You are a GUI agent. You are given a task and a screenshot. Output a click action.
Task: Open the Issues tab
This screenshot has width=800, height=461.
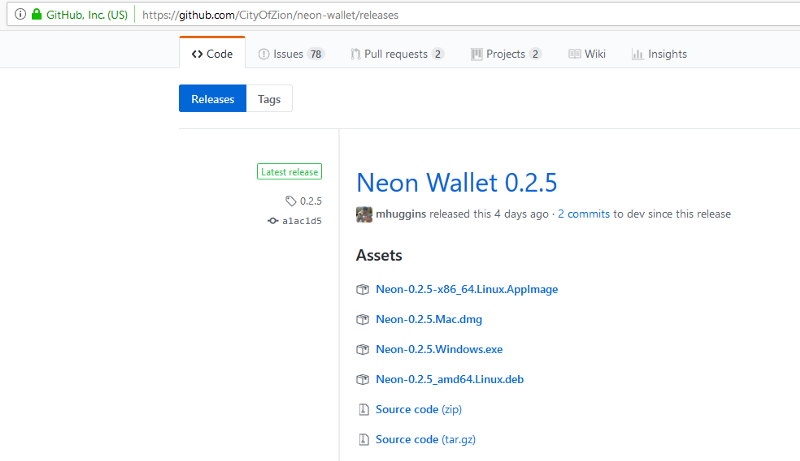(x=291, y=54)
